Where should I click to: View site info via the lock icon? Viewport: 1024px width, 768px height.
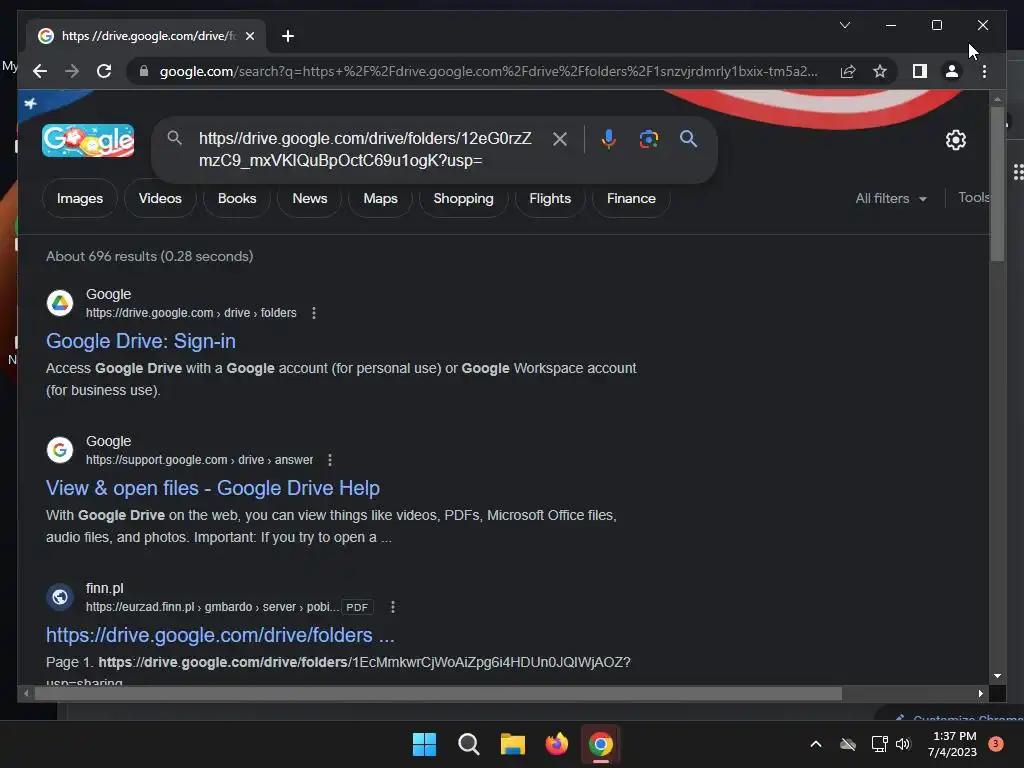point(144,71)
